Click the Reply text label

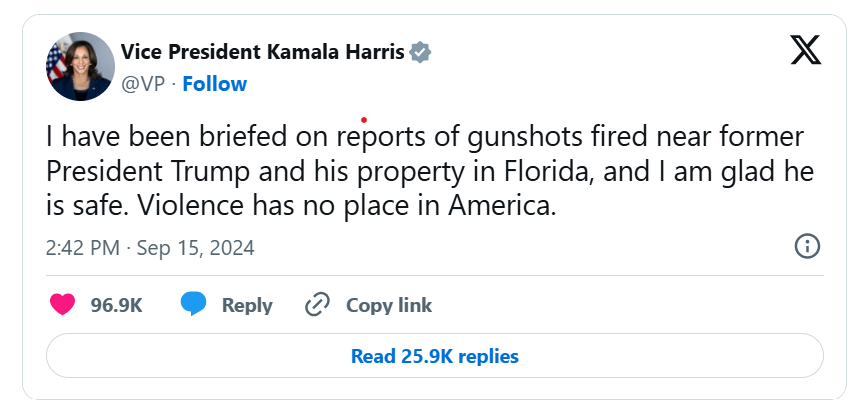(247, 305)
